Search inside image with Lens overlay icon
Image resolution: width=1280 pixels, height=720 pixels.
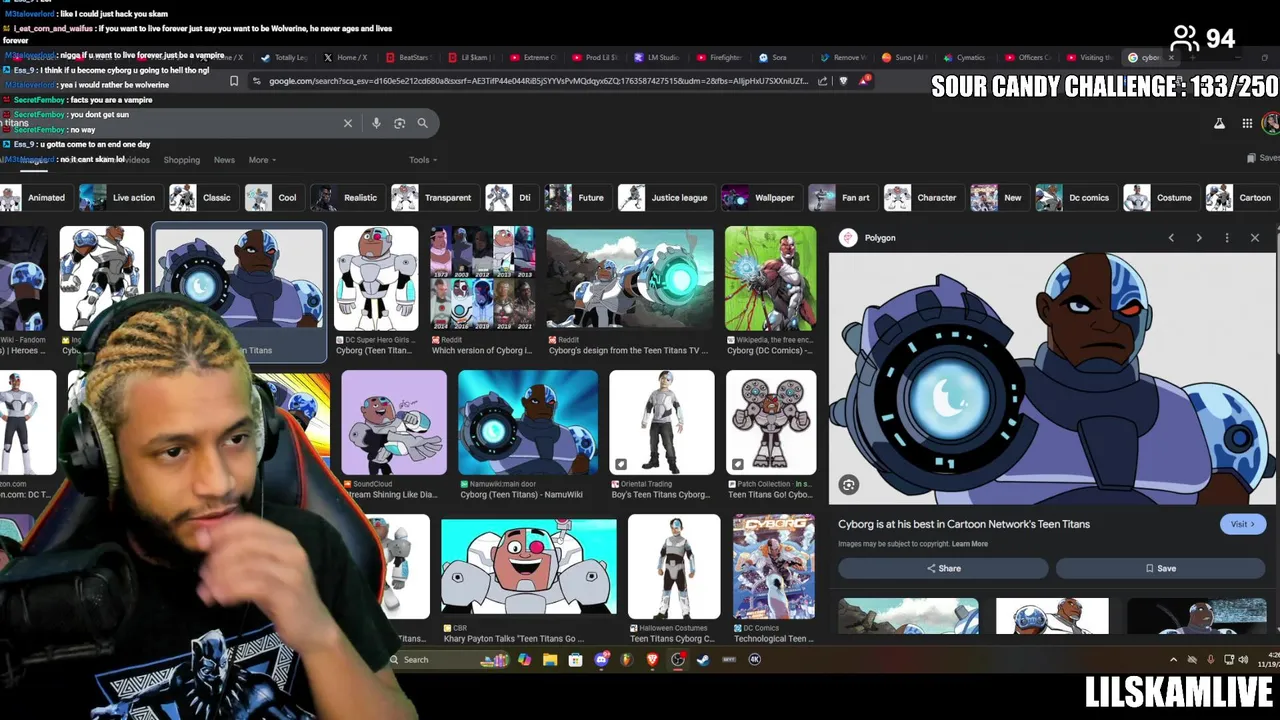tap(849, 485)
